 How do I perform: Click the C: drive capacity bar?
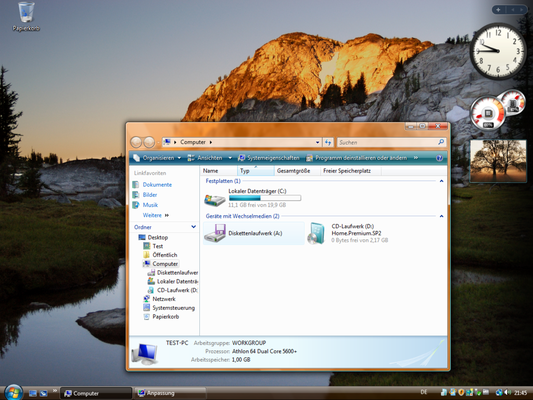click(x=265, y=198)
